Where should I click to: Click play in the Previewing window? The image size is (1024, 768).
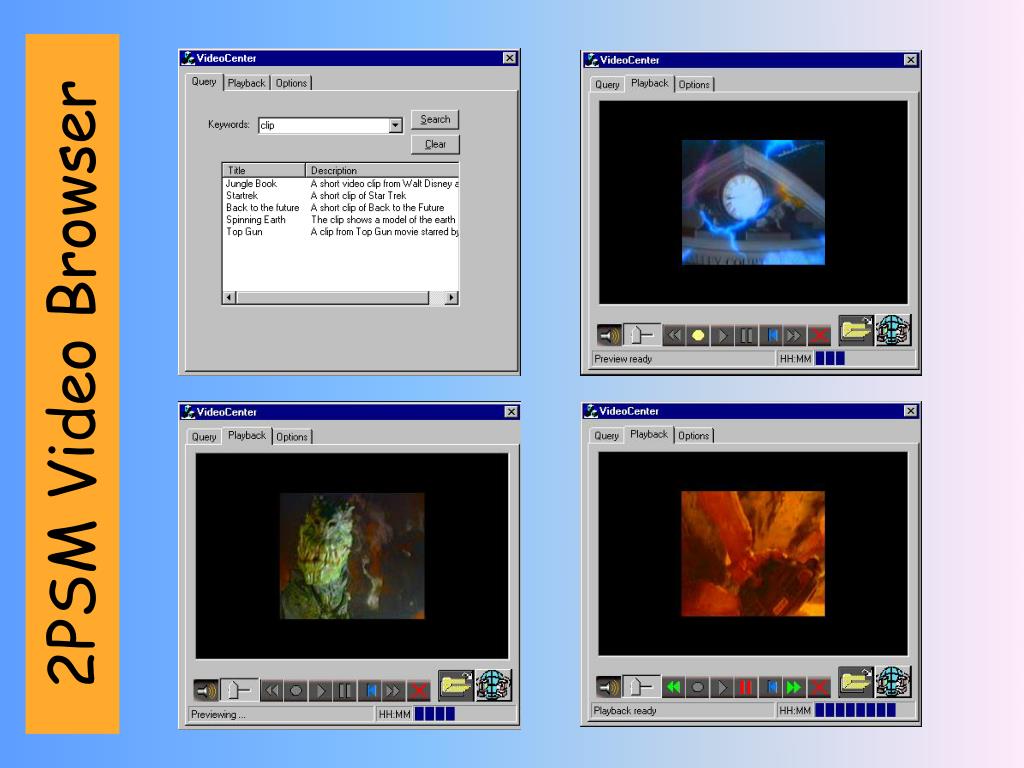tap(320, 690)
